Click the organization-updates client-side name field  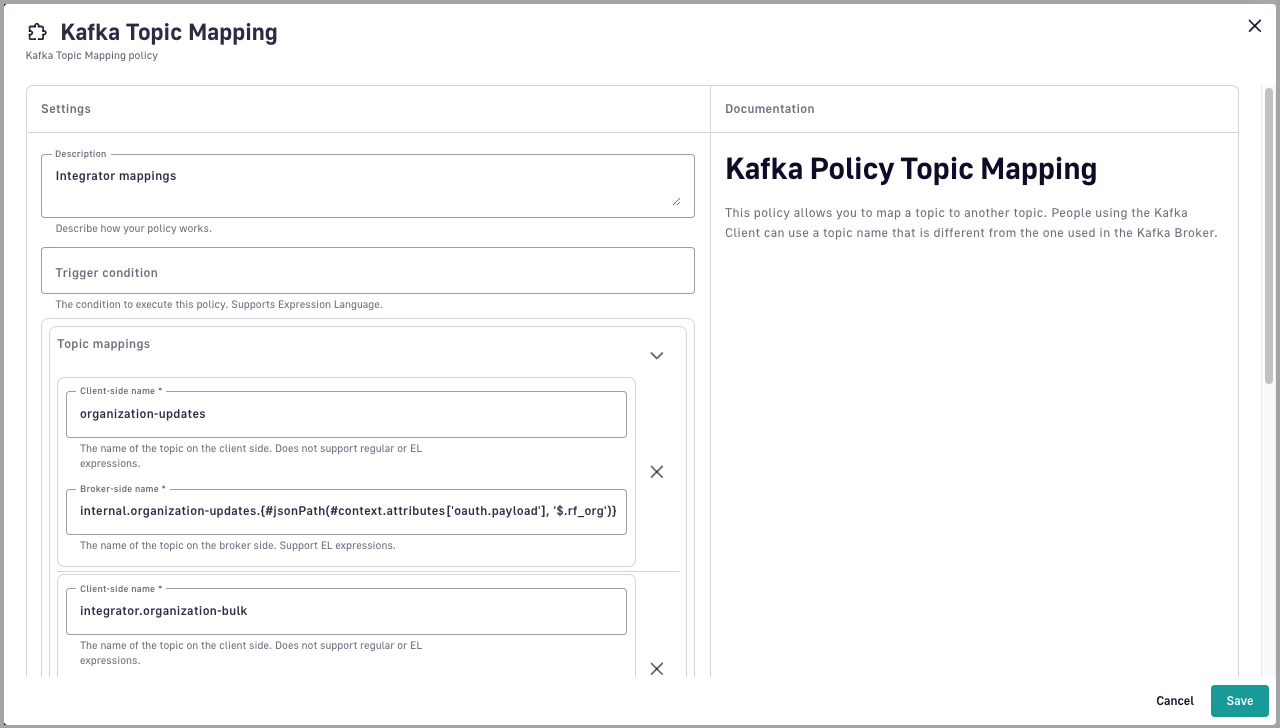[345, 414]
